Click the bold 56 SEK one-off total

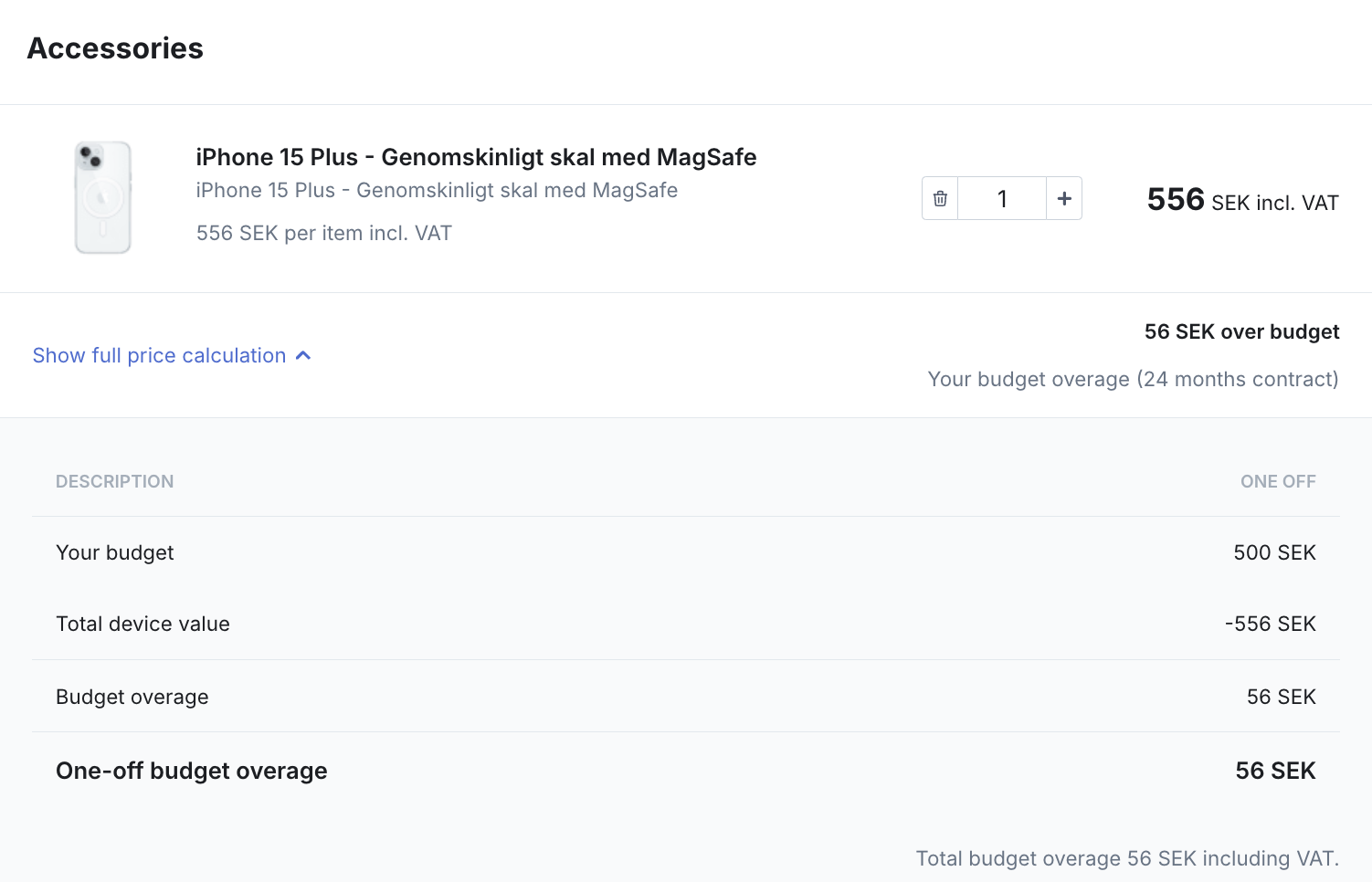pos(1275,771)
